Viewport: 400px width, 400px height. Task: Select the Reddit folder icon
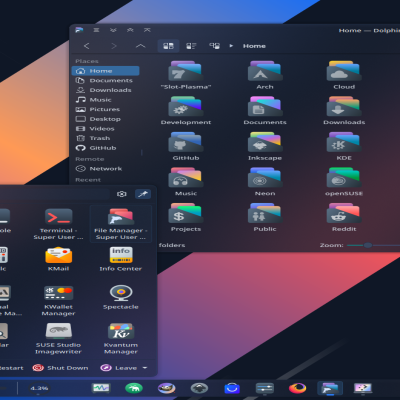344,213
